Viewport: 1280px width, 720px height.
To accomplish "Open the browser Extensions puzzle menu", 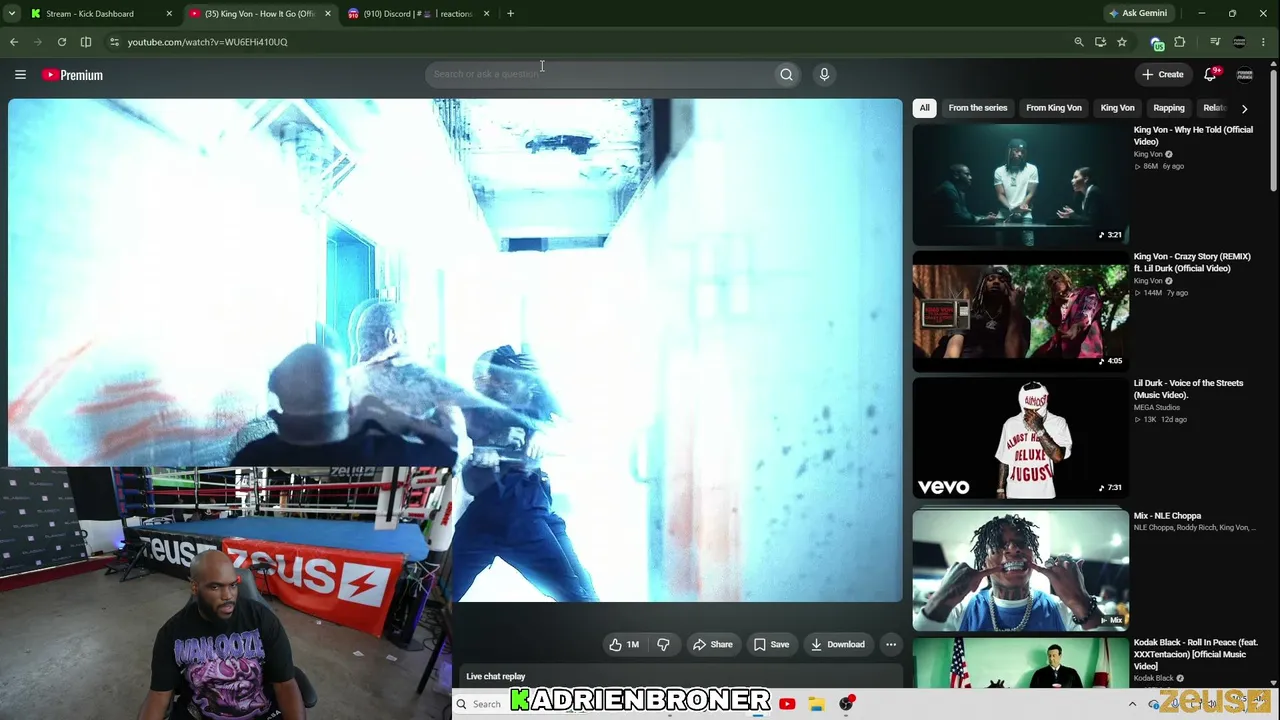I will tap(1180, 42).
